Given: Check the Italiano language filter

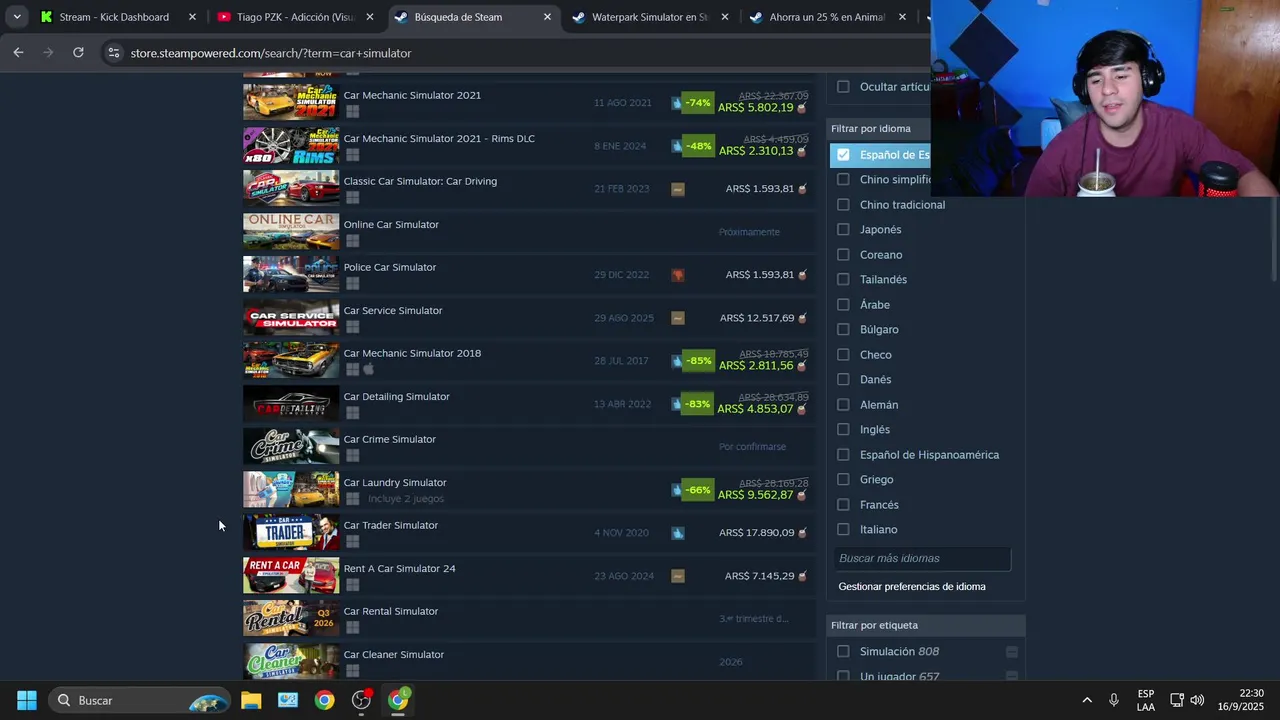Looking at the screenshot, I should click(843, 530).
